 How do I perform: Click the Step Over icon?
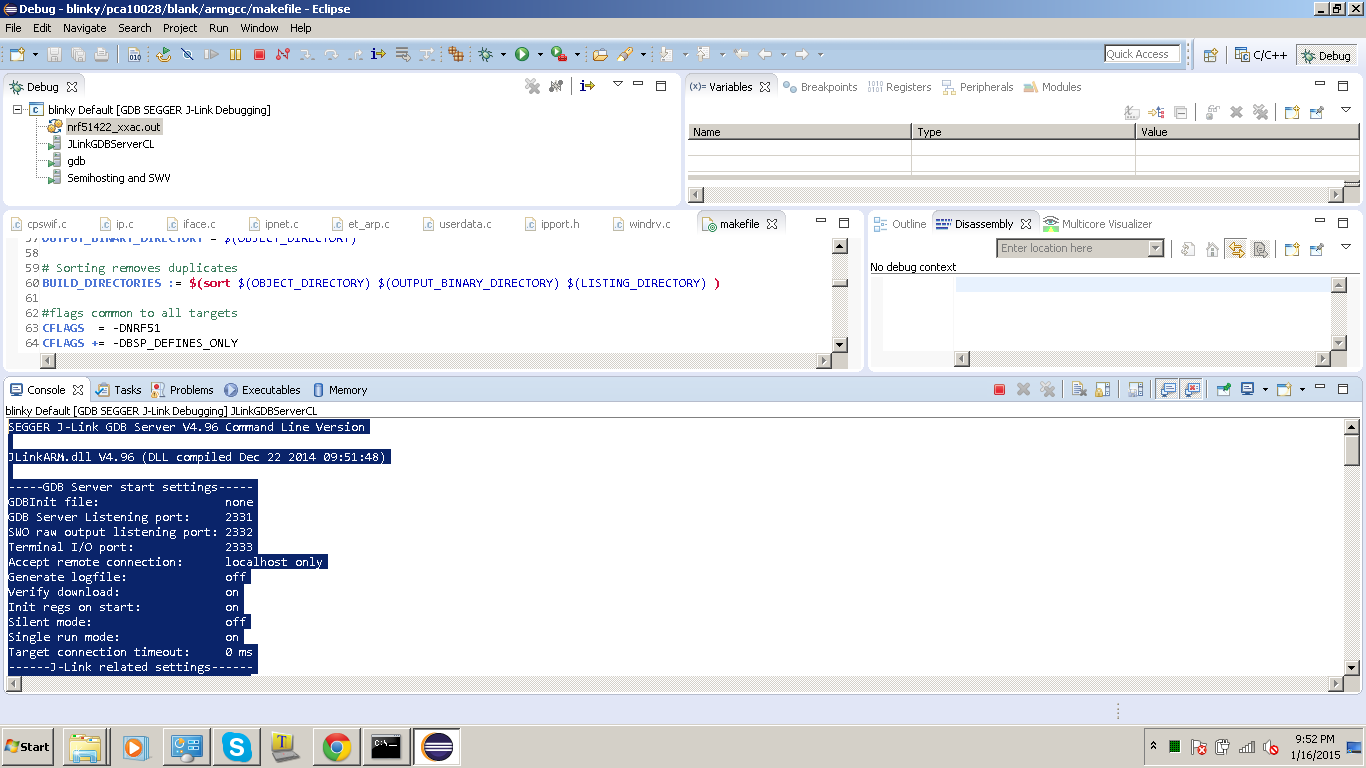point(331,54)
